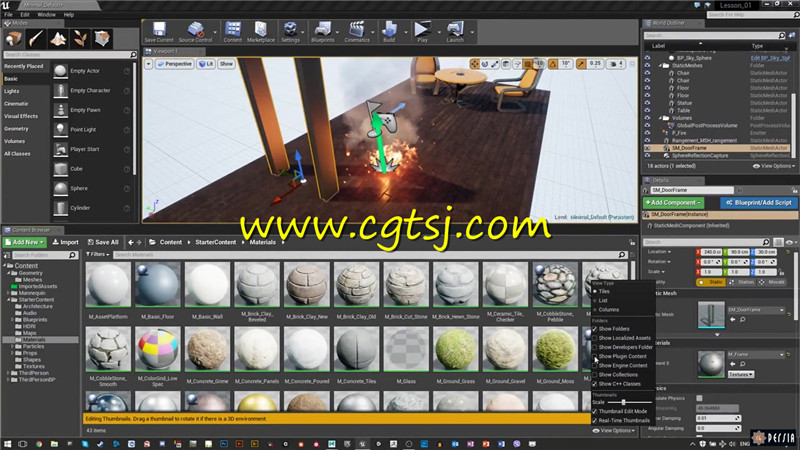The height and width of the screenshot is (450, 800).
Task: Click browse-to-asset magnifier beside M_Frame material
Action: pos(742,364)
